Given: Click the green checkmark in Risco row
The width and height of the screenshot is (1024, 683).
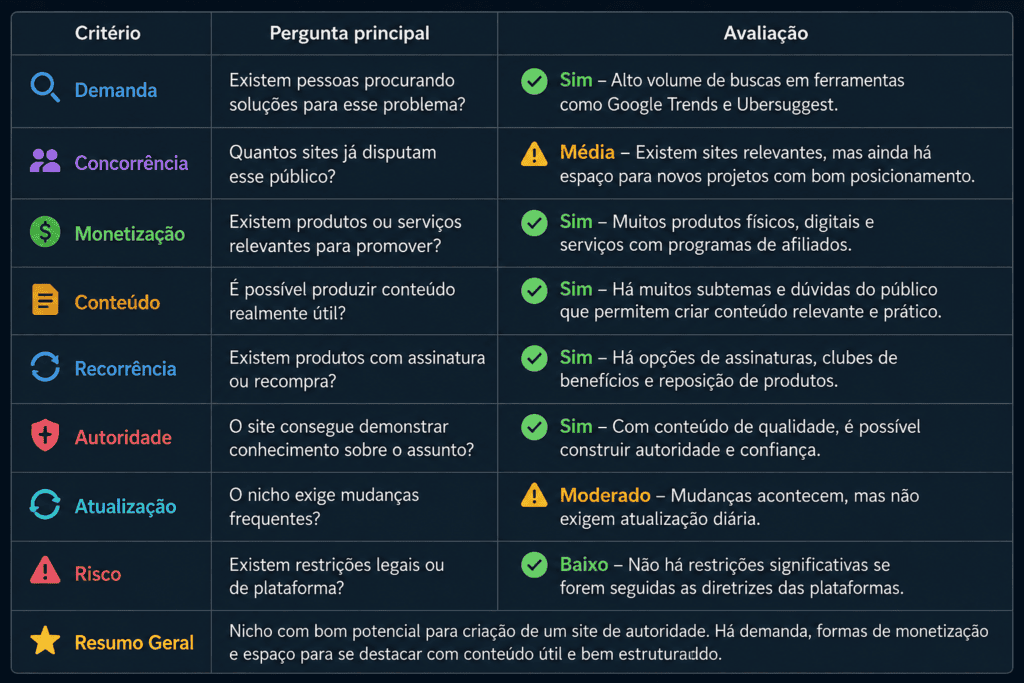Looking at the screenshot, I should [534, 565].
